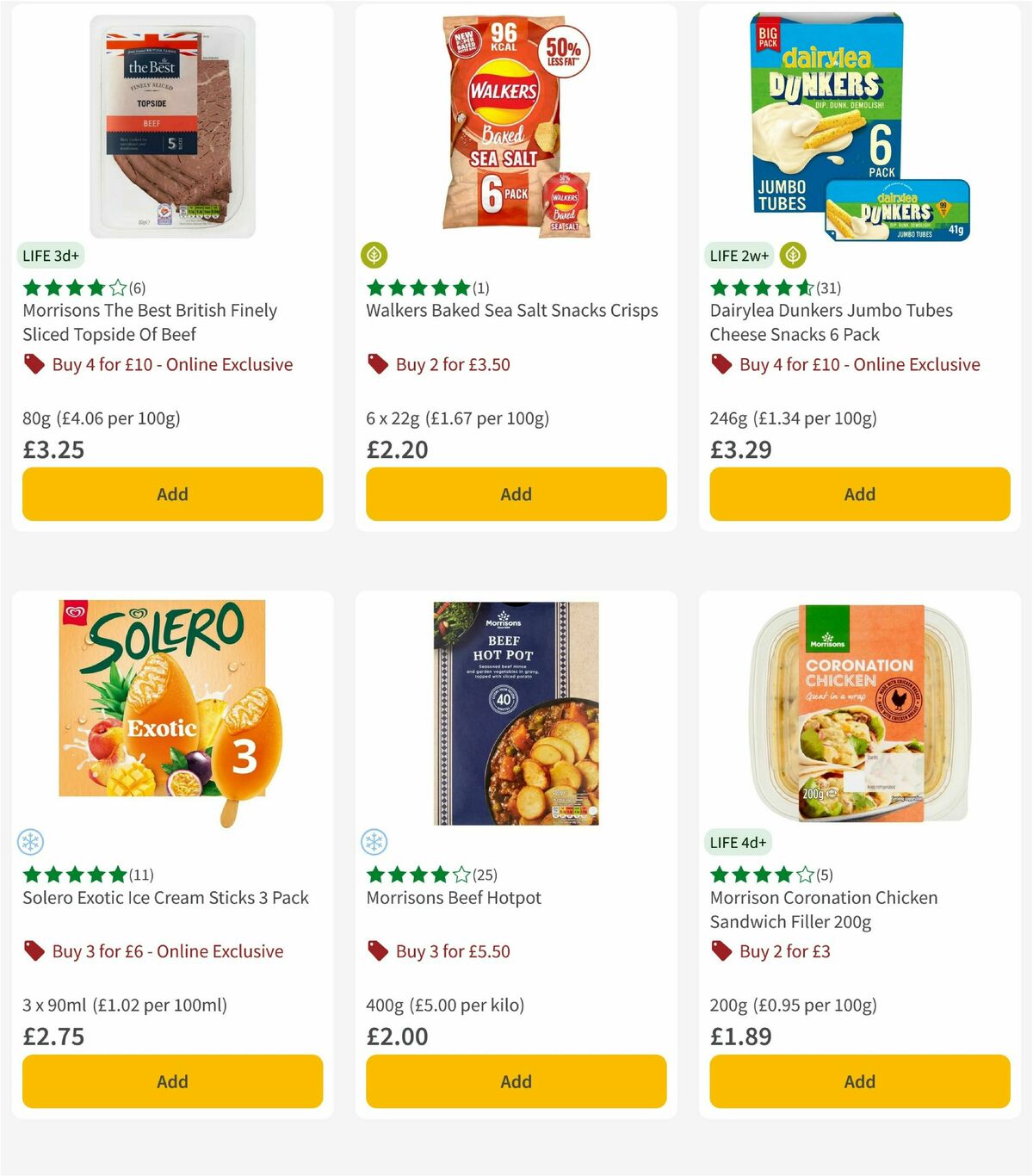
Task: Add Morrisons Beef Hotpot to basket
Action: 516,1081
